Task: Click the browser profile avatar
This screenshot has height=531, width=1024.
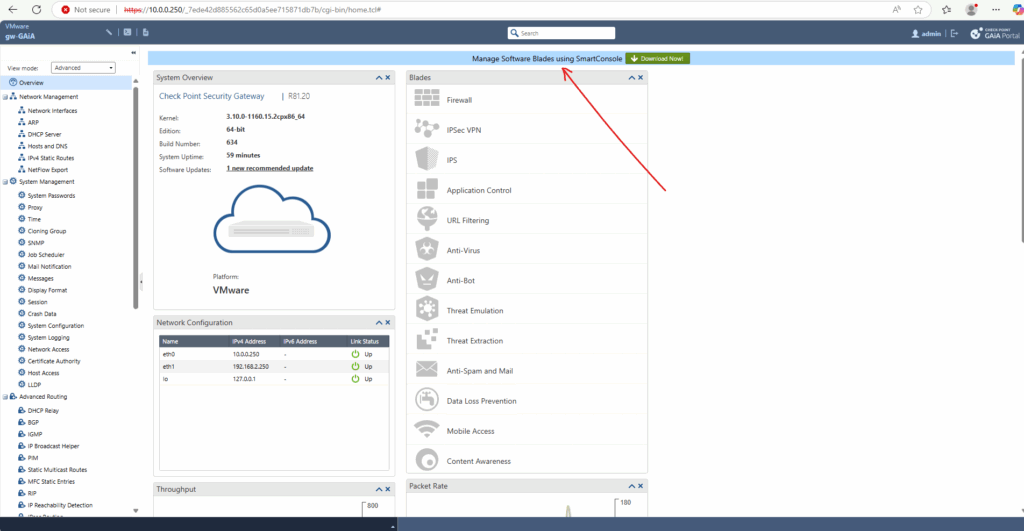Action: 971,10
